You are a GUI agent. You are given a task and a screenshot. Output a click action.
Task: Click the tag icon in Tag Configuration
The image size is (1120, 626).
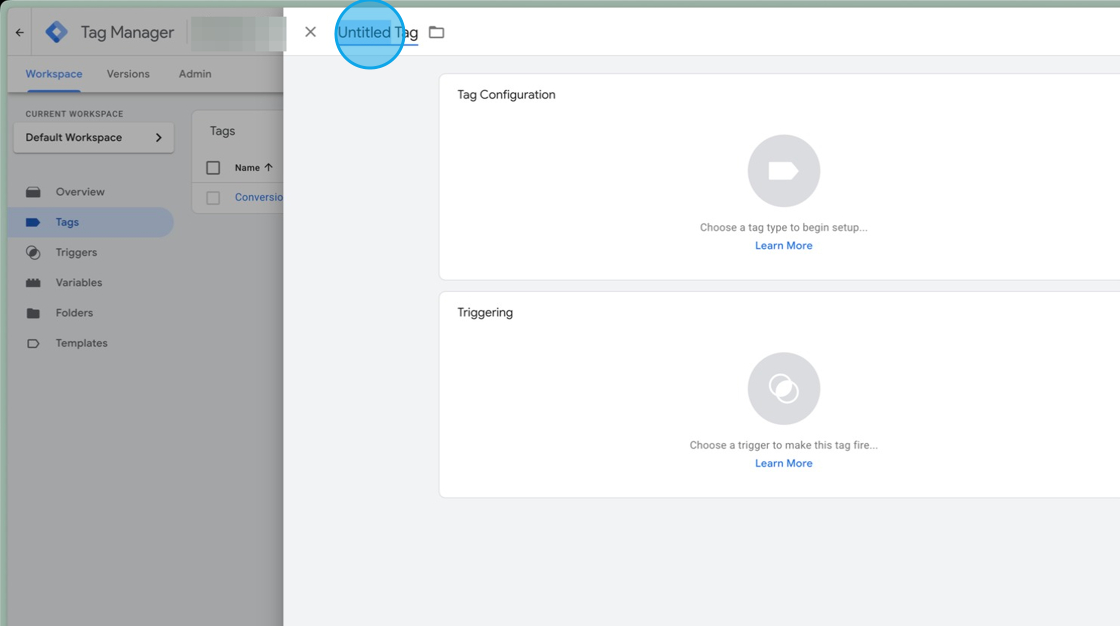(783, 170)
